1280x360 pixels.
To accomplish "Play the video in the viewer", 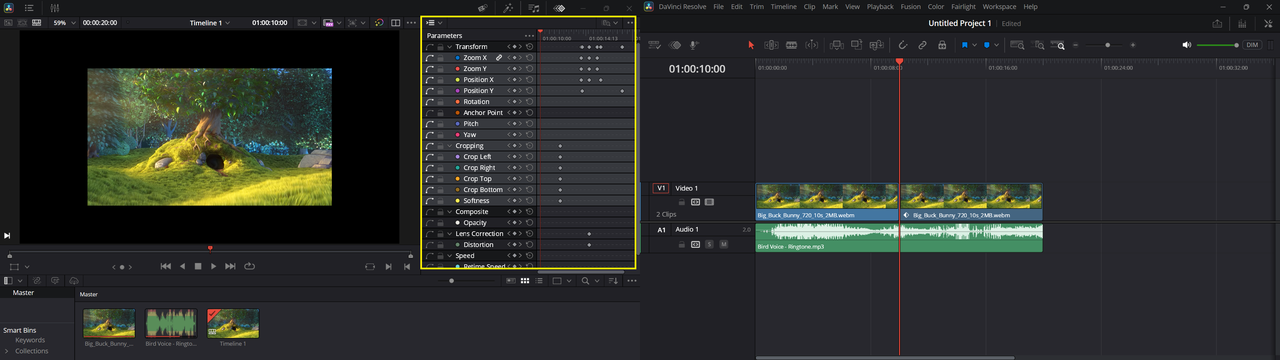I will coord(214,266).
